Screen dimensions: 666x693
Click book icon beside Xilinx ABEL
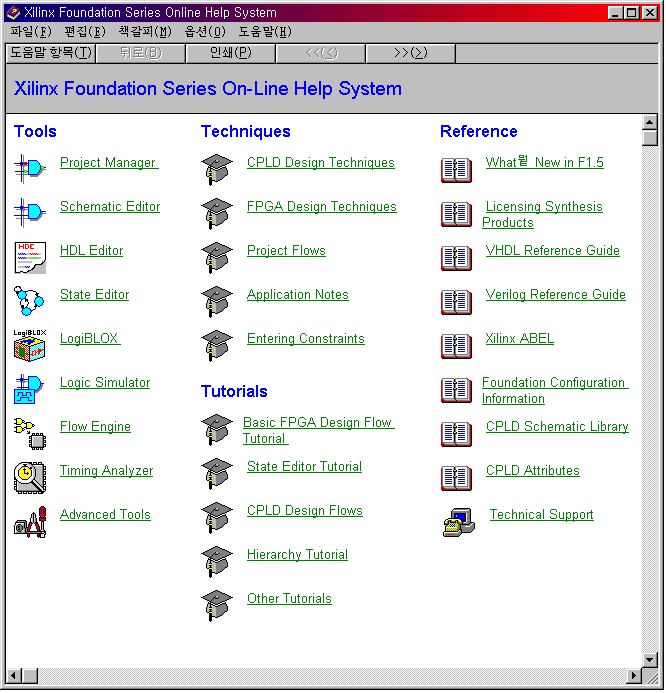pos(457,346)
